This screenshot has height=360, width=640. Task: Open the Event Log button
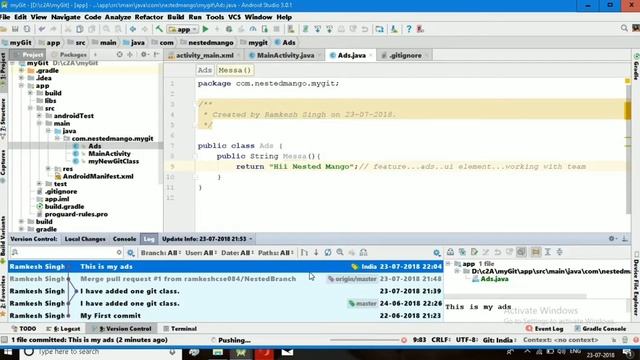pyautogui.click(x=544, y=329)
